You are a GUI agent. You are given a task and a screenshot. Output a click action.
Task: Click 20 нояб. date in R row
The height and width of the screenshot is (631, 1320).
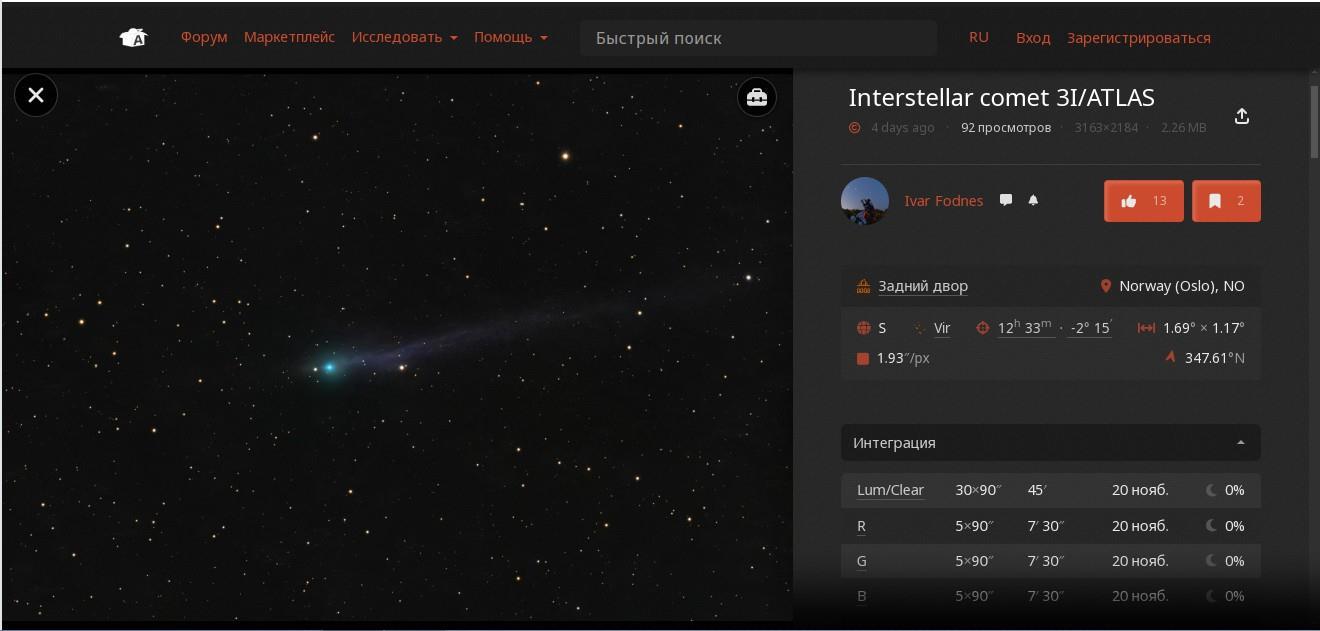click(x=1140, y=526)
